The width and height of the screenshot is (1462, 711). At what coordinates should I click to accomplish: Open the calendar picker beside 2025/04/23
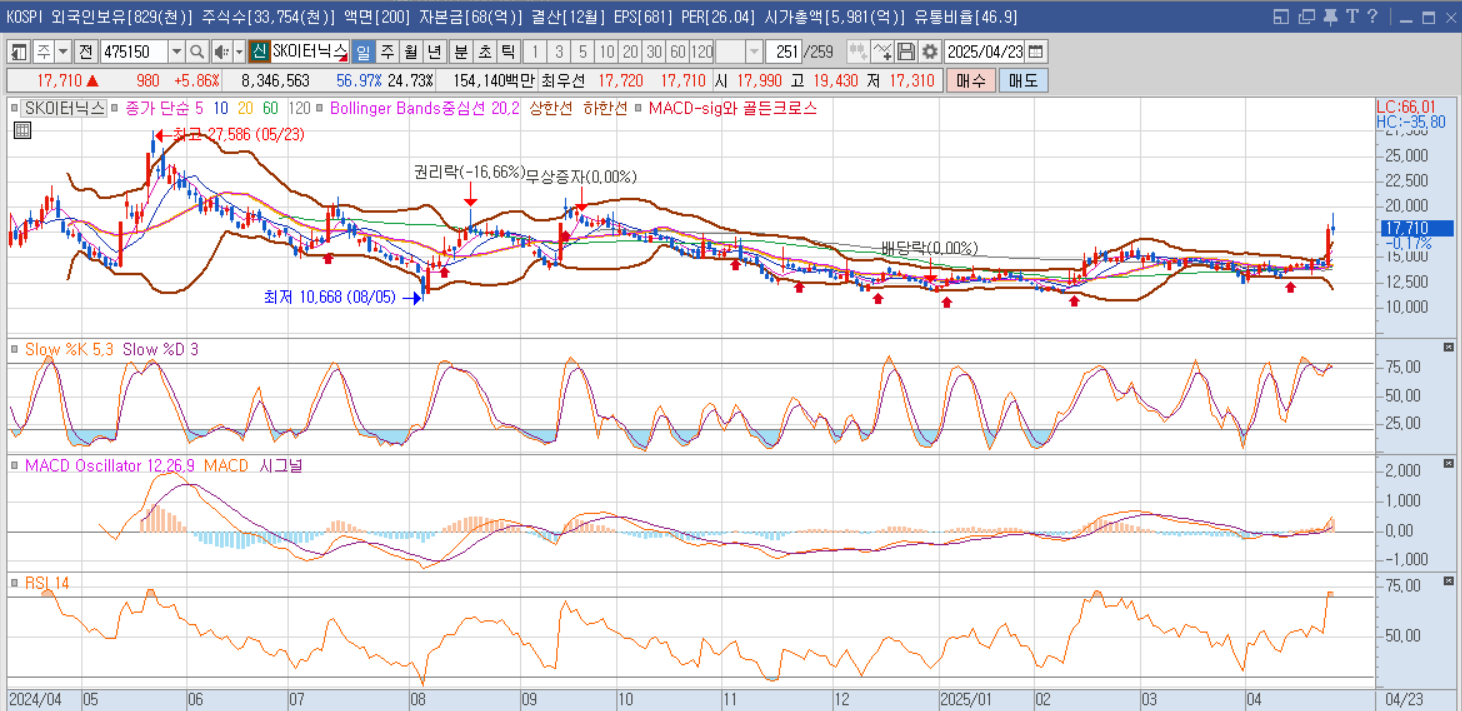(1036, 52)
